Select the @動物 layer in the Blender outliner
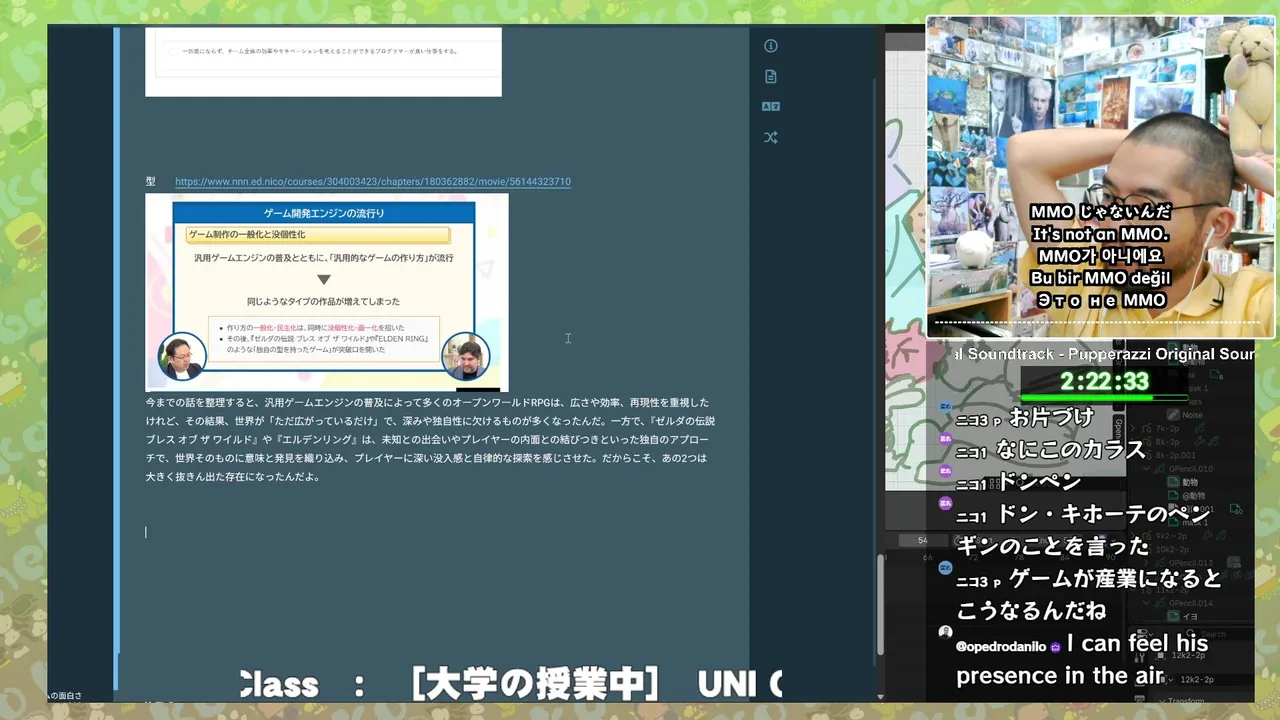 pos(1194,497)
